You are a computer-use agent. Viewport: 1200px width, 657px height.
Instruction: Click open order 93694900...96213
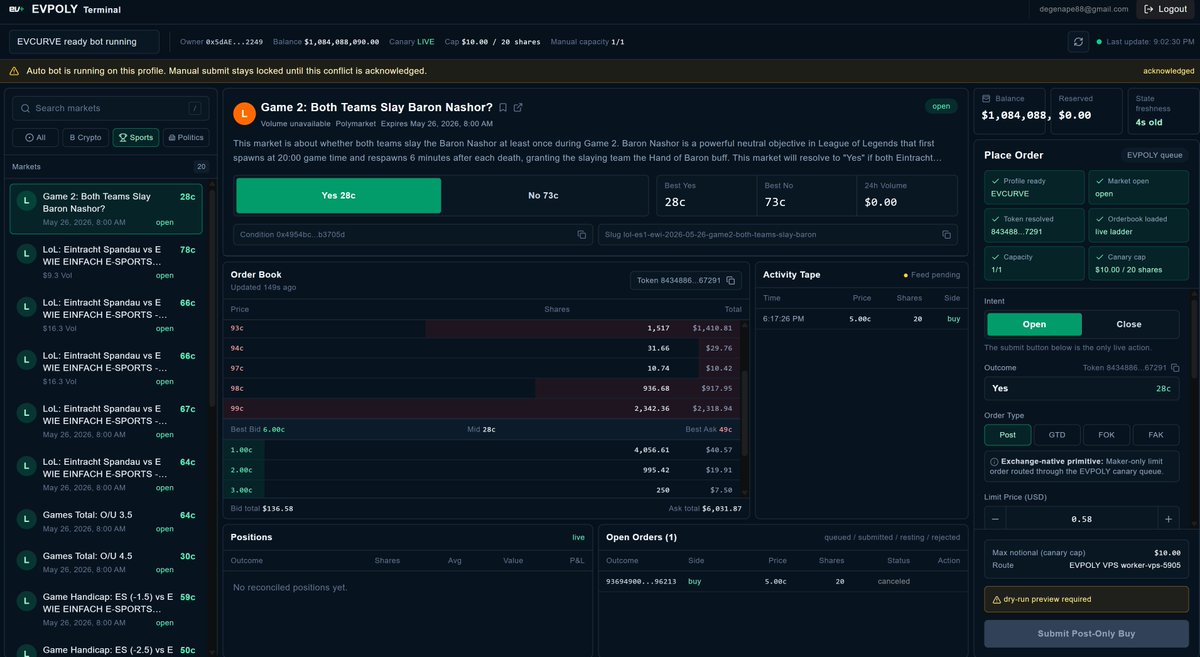tap(783, 581)
